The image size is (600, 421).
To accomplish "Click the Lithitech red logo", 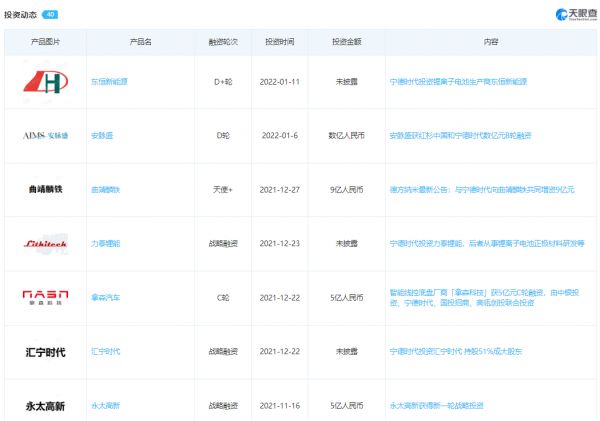I will pos(45,243).
